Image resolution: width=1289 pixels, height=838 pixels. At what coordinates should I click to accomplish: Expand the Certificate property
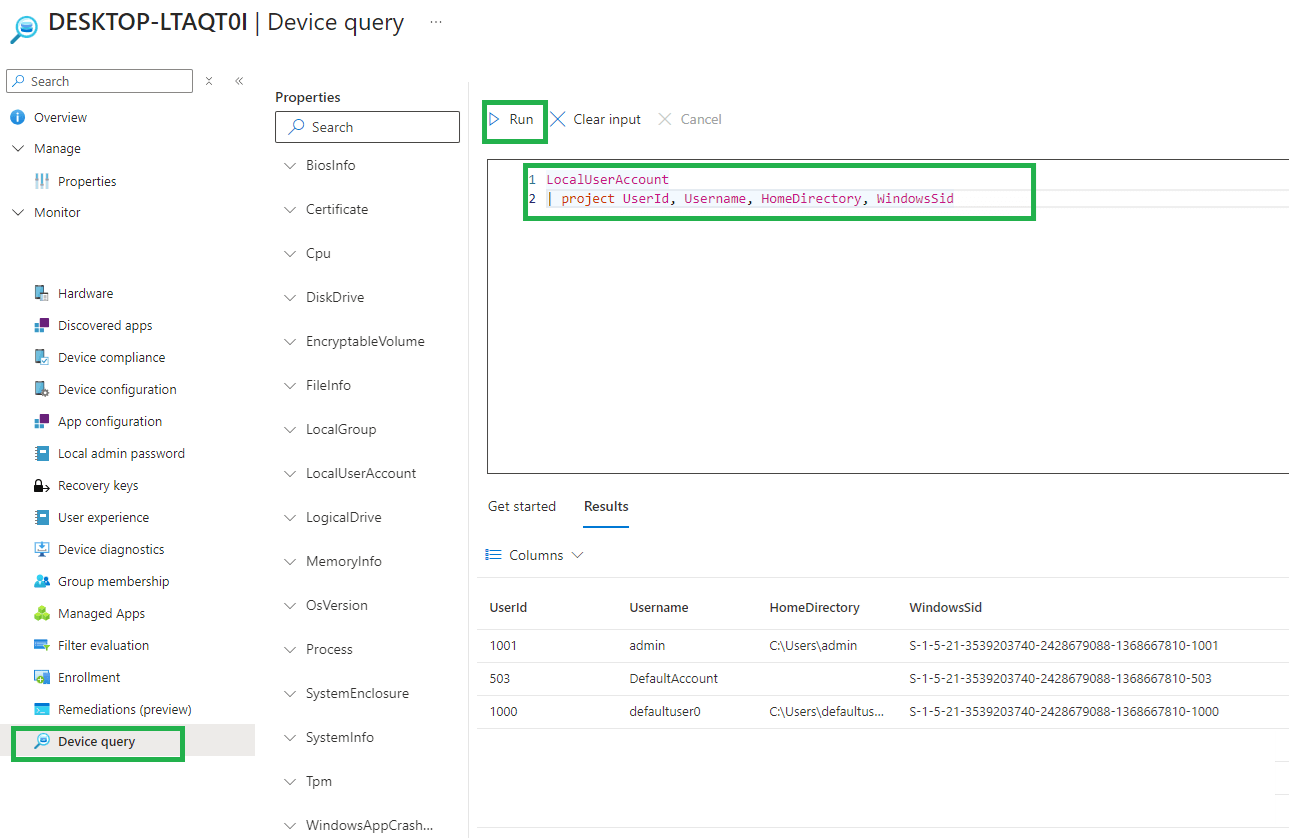[290, 209]
